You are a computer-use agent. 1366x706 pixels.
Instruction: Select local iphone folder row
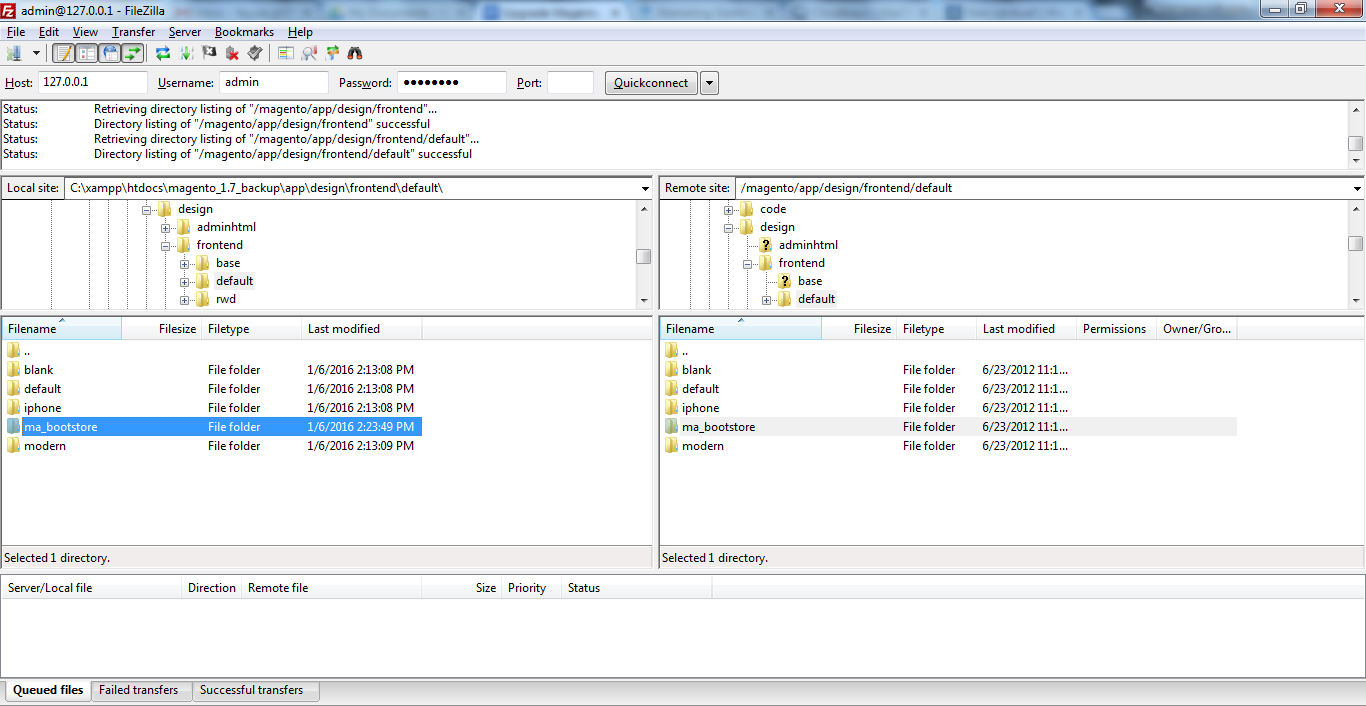(x=212, y=408)
